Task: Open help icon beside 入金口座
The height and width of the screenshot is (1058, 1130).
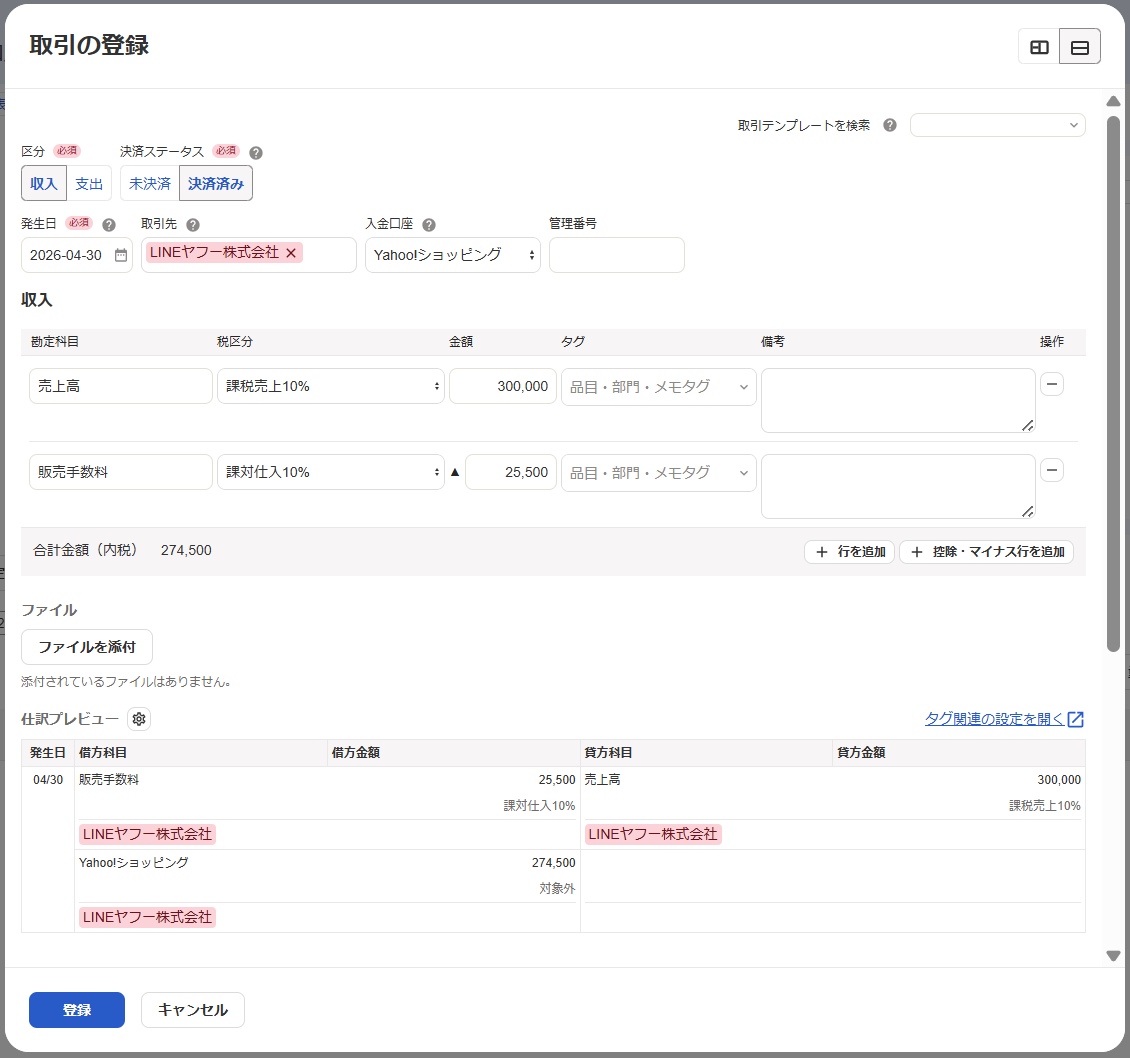Action: coord(429,225)
